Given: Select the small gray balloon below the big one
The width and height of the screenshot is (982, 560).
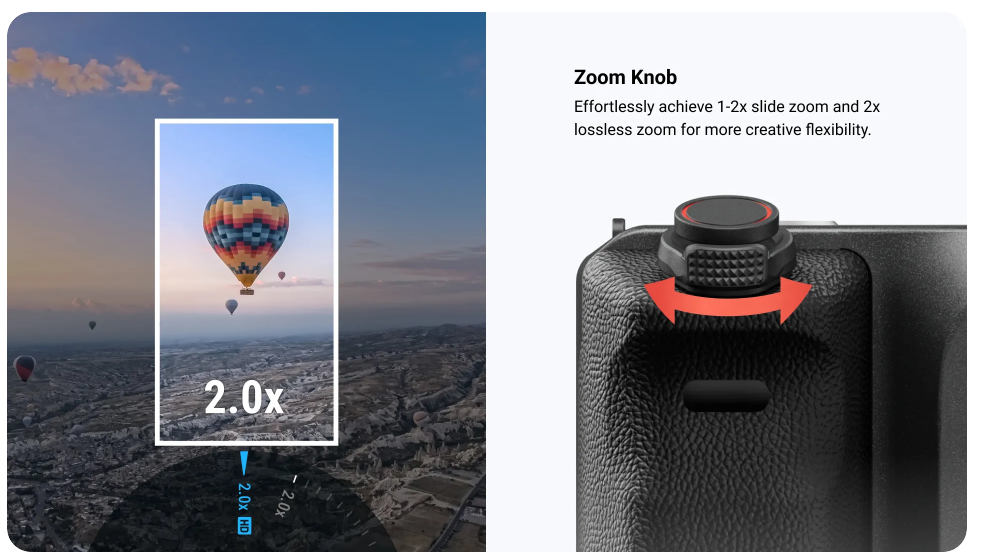Looking at the screenshot, I should point(231,306).
